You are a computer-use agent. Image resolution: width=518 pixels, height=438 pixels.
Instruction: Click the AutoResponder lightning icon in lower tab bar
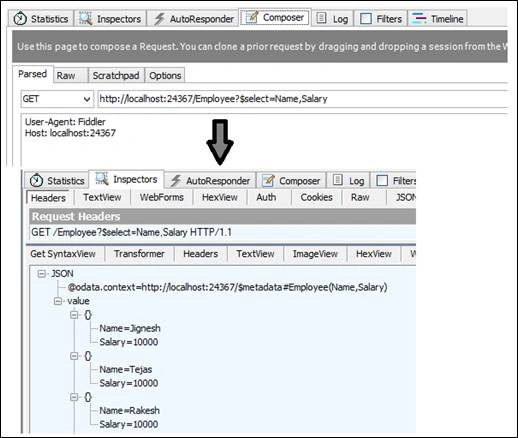(x=176, y=181)
